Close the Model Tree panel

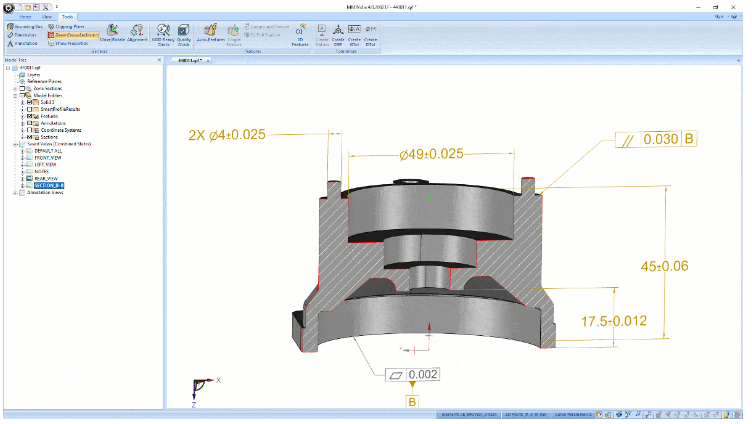[x=159, y=60]
